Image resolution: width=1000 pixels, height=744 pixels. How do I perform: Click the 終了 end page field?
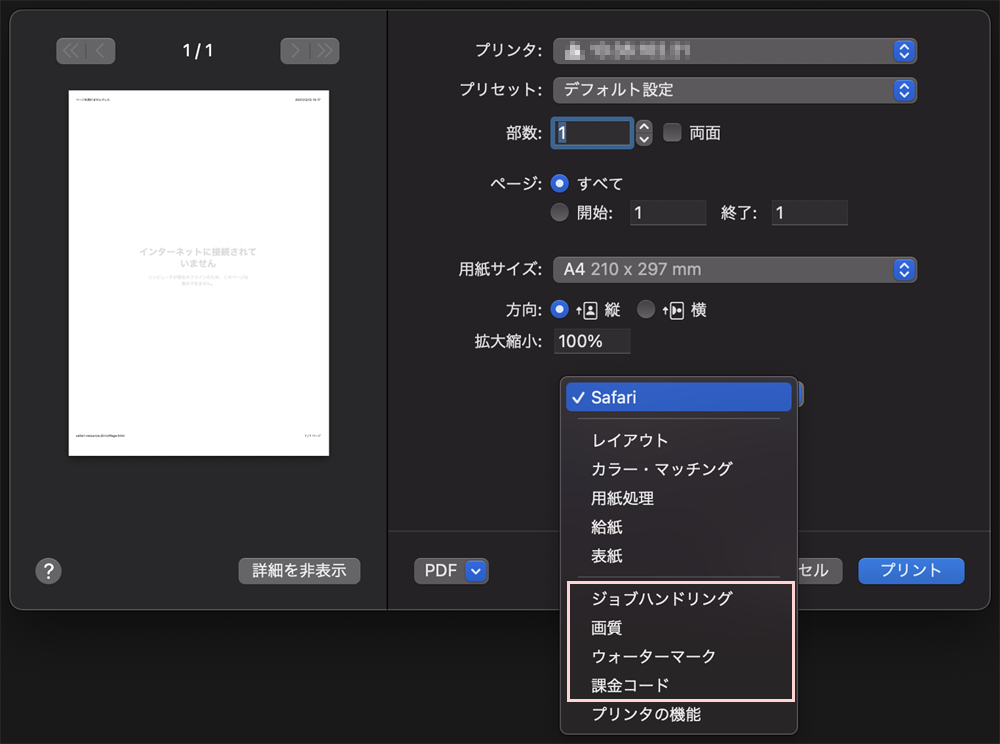pos(810,213)
